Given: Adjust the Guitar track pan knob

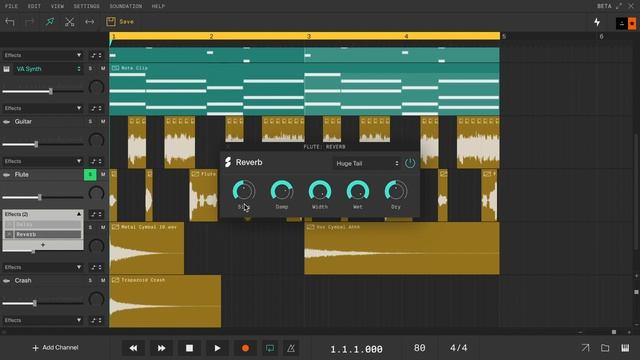Looking at the screenshot, I should pyautogui.click(x=96, y=140).
